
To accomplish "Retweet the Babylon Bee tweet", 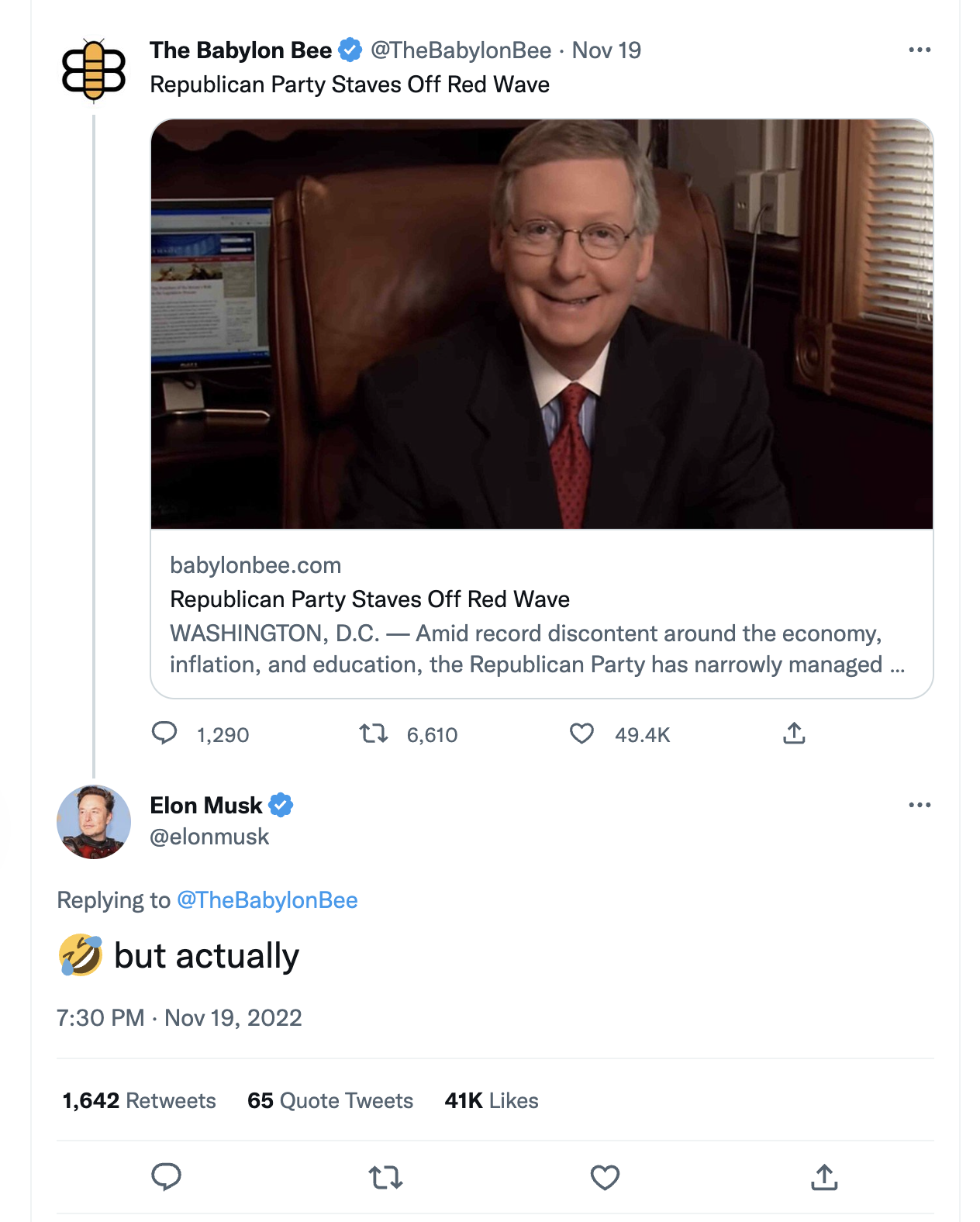I will click(x=374, y=734).
